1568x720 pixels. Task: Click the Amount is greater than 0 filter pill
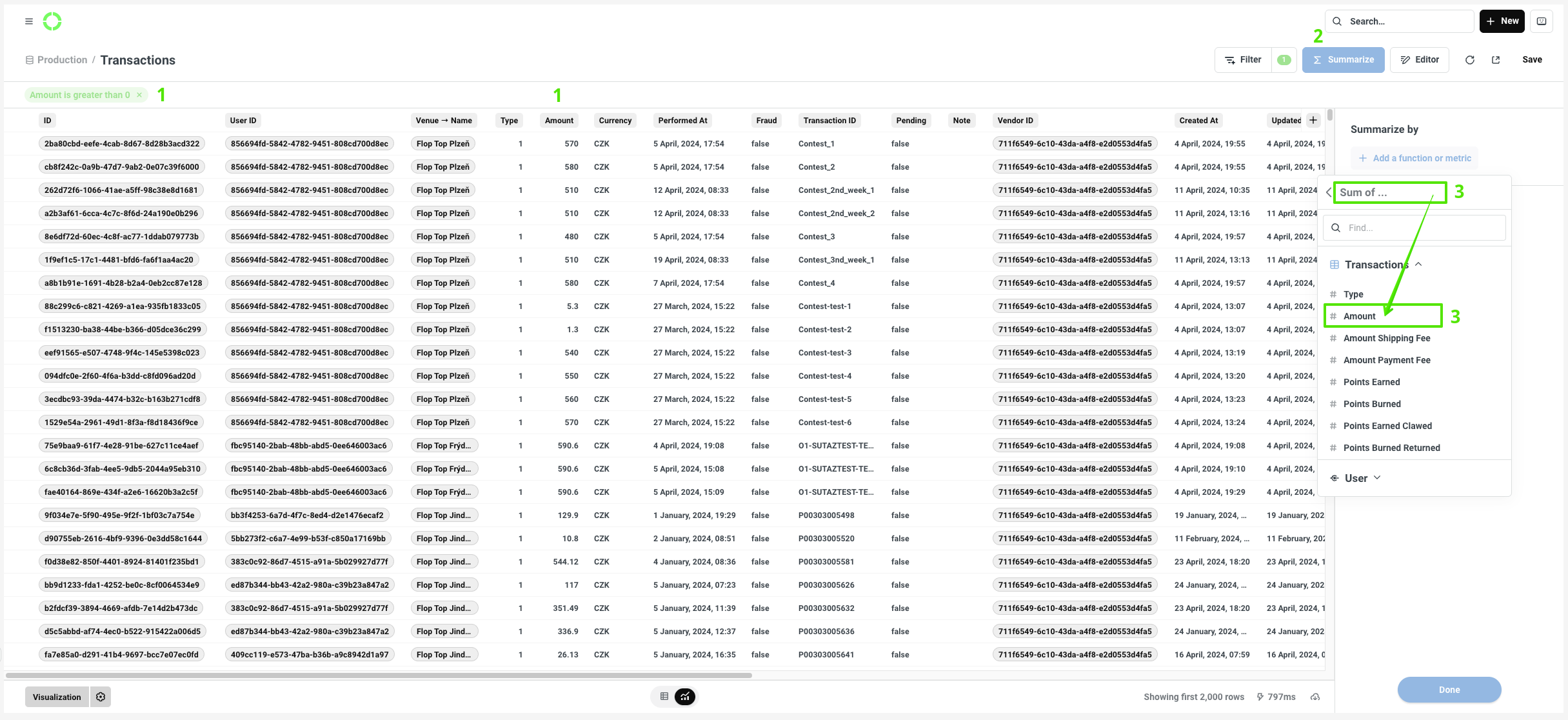79,95
